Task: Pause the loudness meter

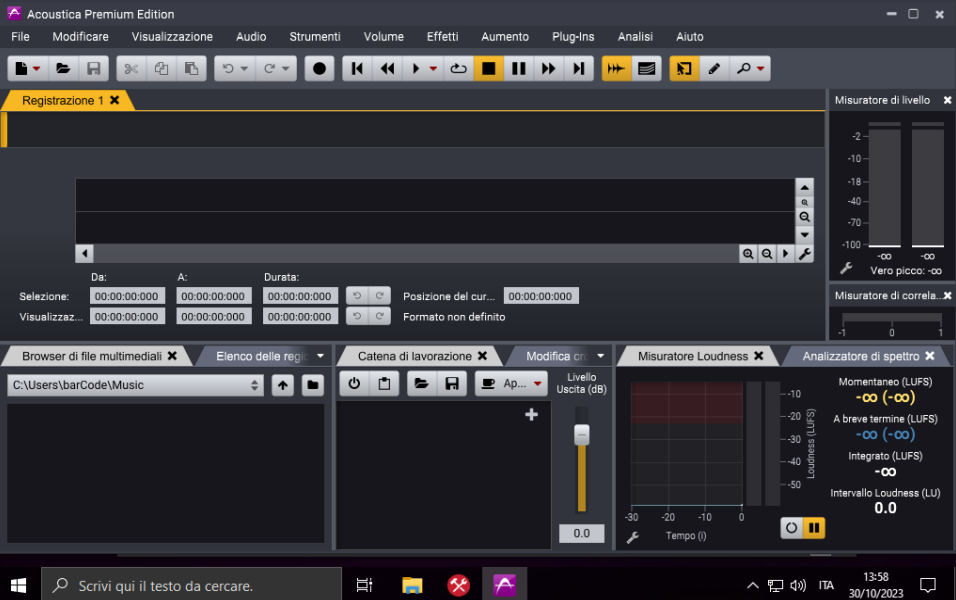Action: click(814, 528)
